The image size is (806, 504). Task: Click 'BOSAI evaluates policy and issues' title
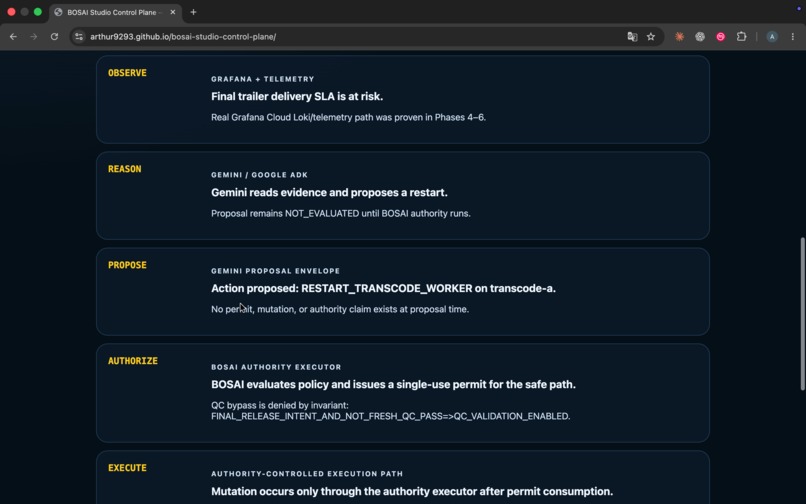(x=393, y=385)
